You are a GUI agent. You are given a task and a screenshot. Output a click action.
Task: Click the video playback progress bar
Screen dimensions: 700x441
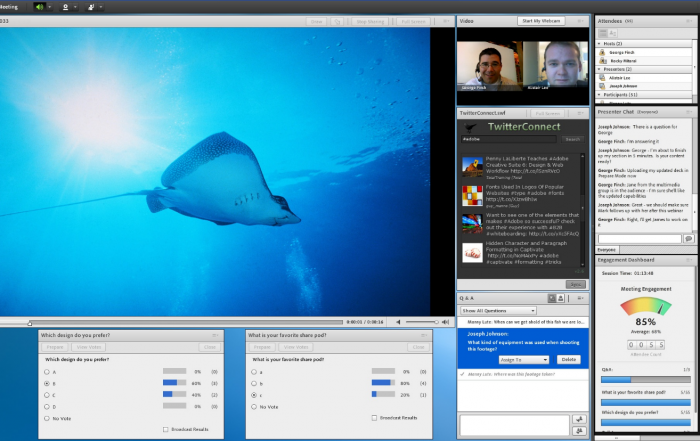coord(185,322)
